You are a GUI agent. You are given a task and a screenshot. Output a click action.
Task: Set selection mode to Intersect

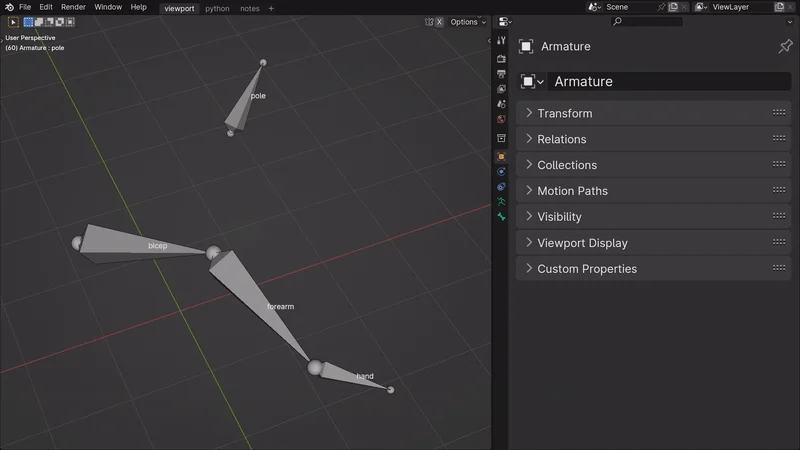point(70,22)
